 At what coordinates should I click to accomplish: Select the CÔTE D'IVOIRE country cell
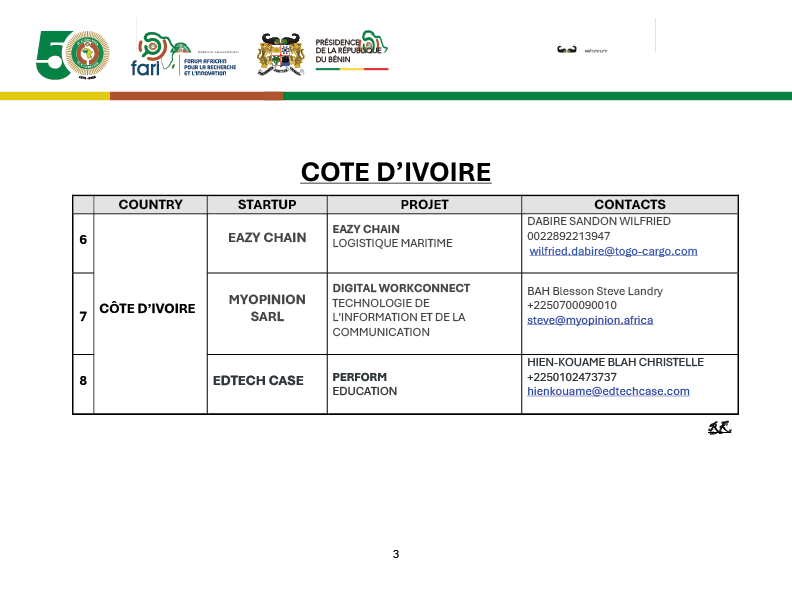[x=151, y=314]
